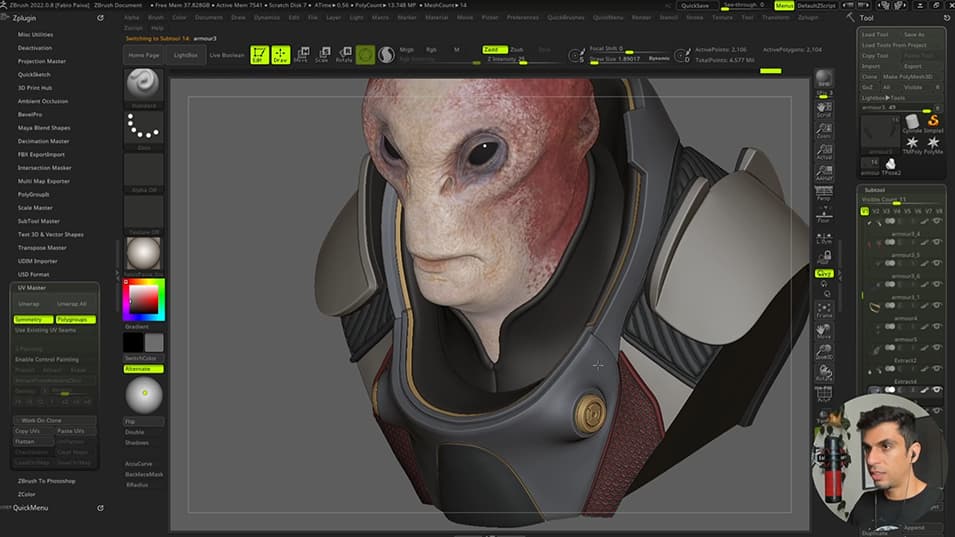
Task: Open the material sphere selector
Action: tap(144, 254)
